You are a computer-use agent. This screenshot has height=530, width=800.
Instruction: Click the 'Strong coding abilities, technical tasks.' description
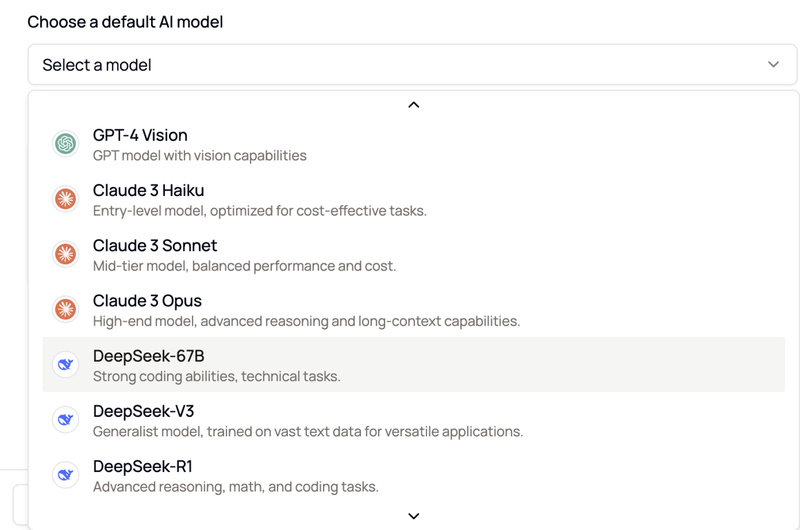click(216, 377)
